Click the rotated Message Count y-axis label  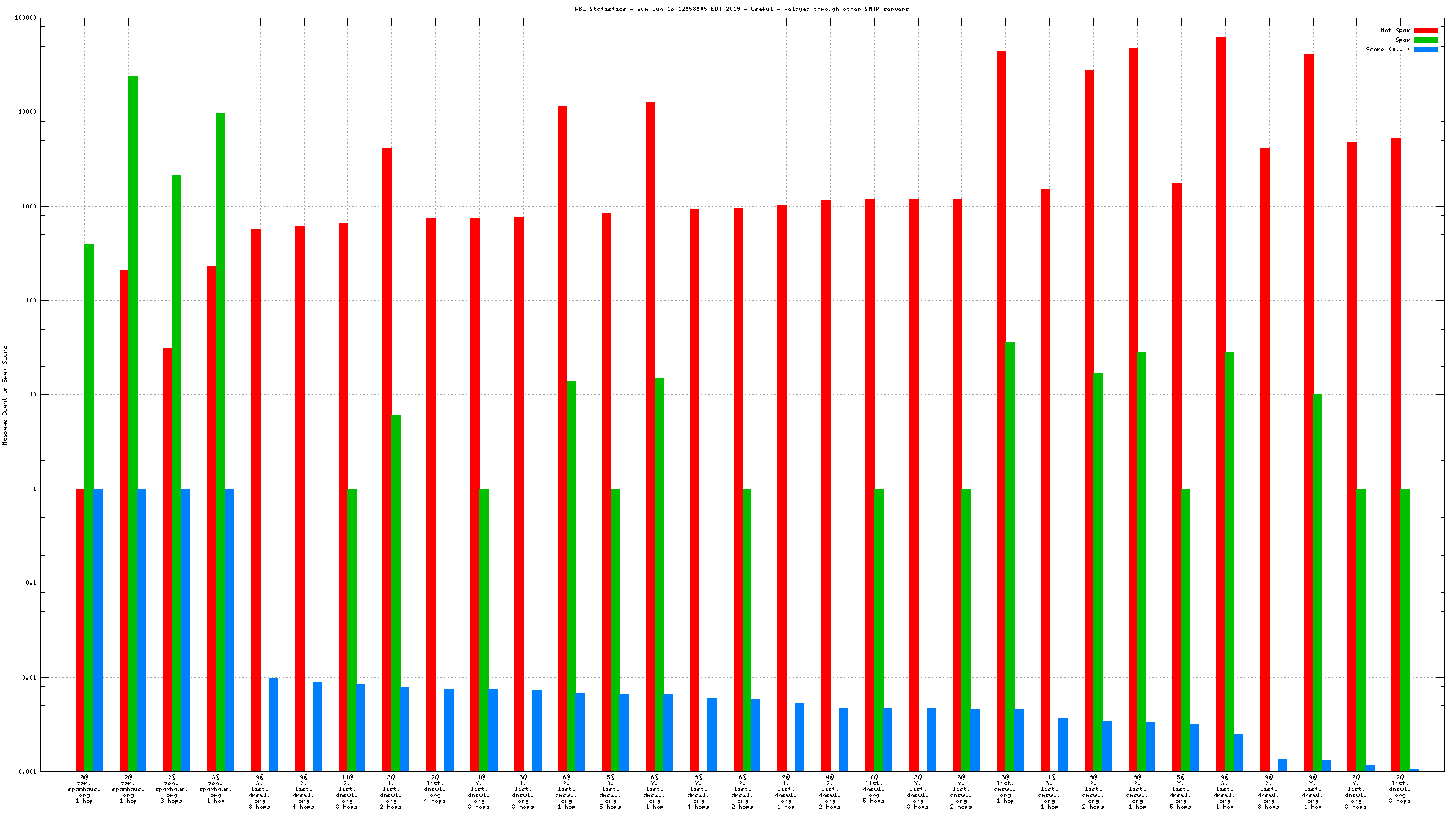tap(5, 396)
